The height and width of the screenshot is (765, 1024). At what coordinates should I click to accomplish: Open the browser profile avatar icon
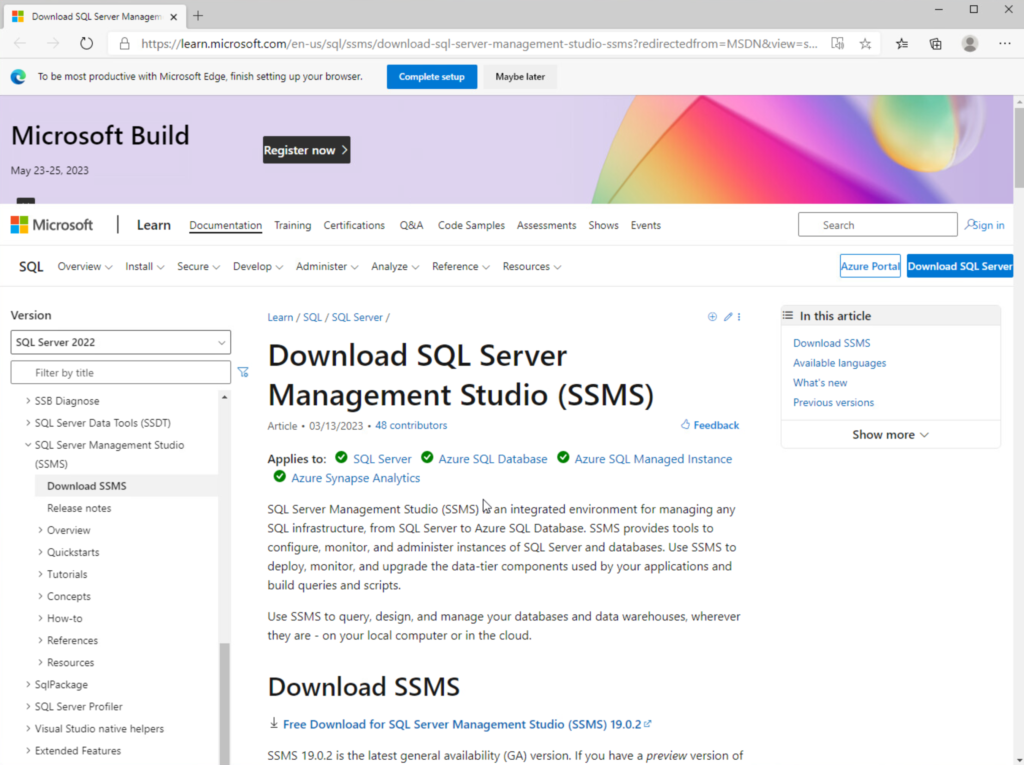point(969,43)
